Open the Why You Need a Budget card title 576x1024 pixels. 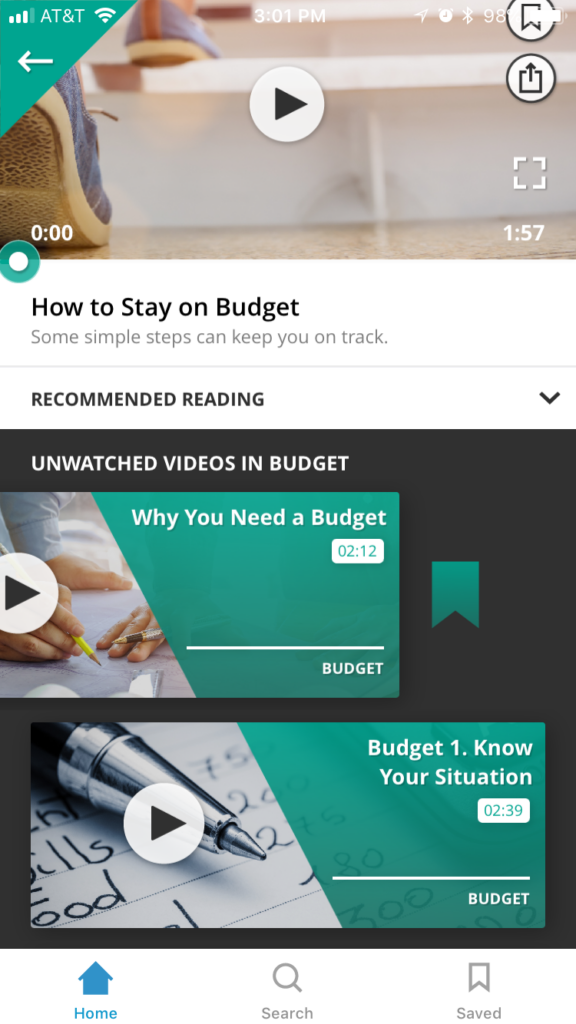(x=259, y=517)
